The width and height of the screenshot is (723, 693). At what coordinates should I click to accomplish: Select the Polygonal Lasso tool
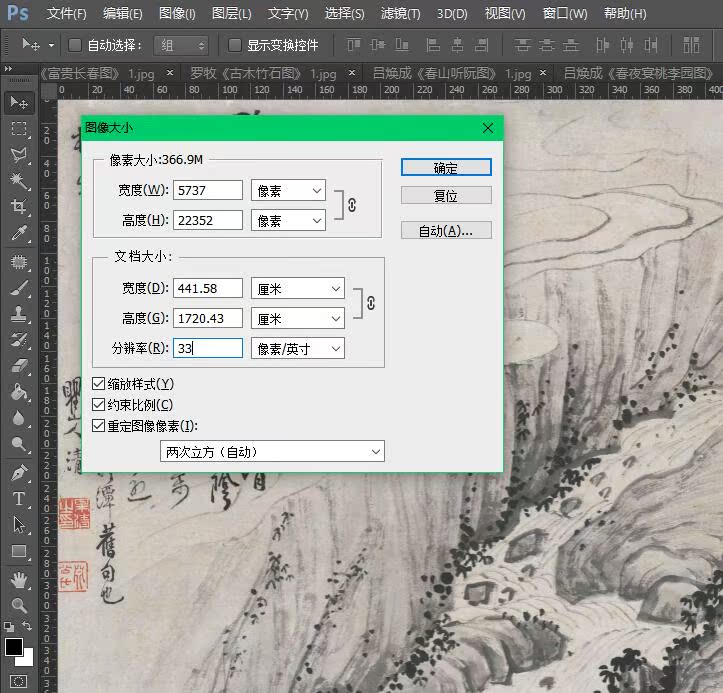(x=19, y=155)
